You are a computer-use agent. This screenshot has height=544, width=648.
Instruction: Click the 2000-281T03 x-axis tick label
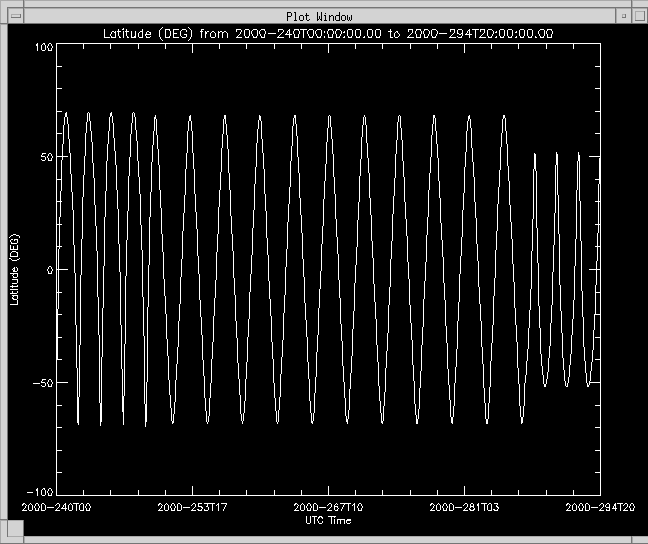click(463, 508)
